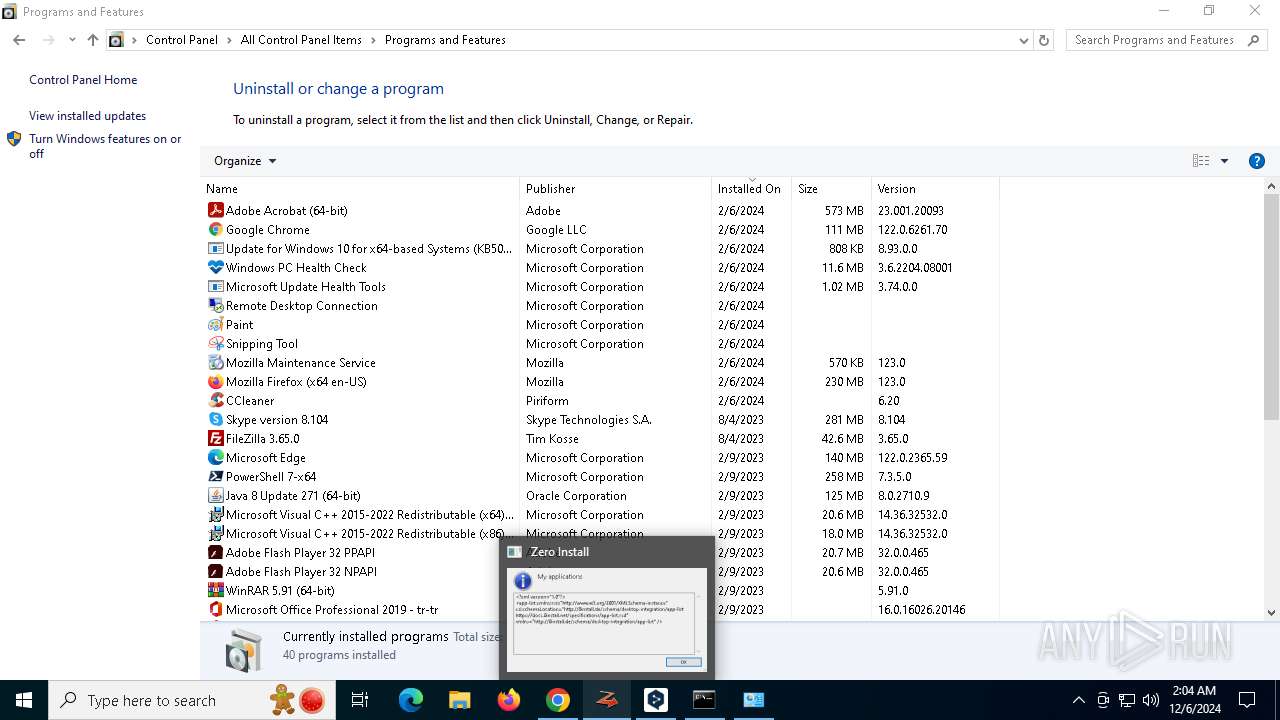This screenshot has width=1280, height=720.
Task: Select the Java 8 Update 271 icon
Action: click(x=215, y=495)
